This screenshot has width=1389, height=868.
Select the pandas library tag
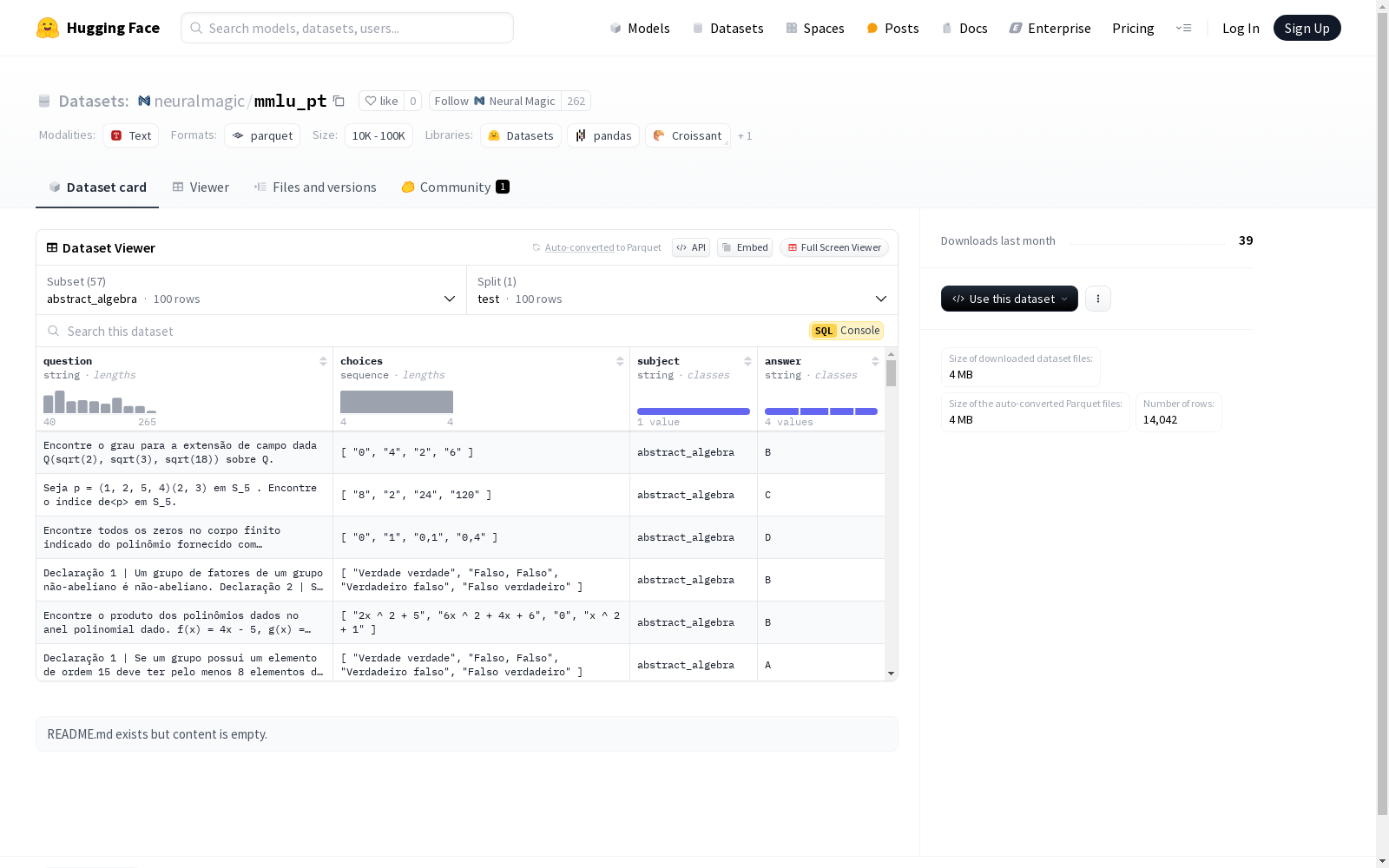[x=603, y=135]
